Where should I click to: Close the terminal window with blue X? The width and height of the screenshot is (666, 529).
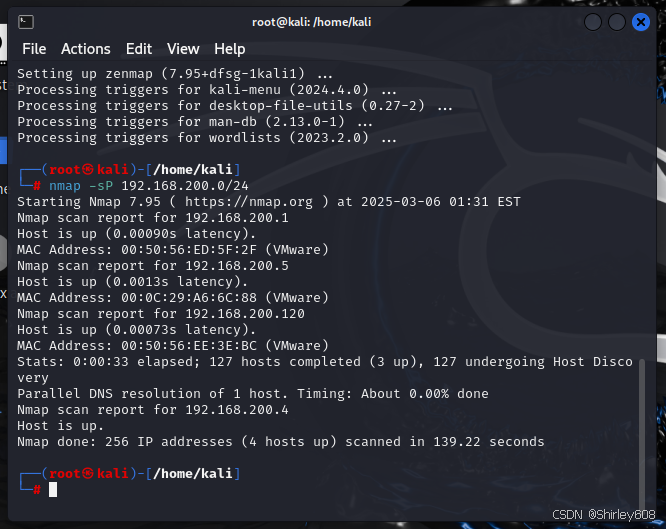point(641,22)
